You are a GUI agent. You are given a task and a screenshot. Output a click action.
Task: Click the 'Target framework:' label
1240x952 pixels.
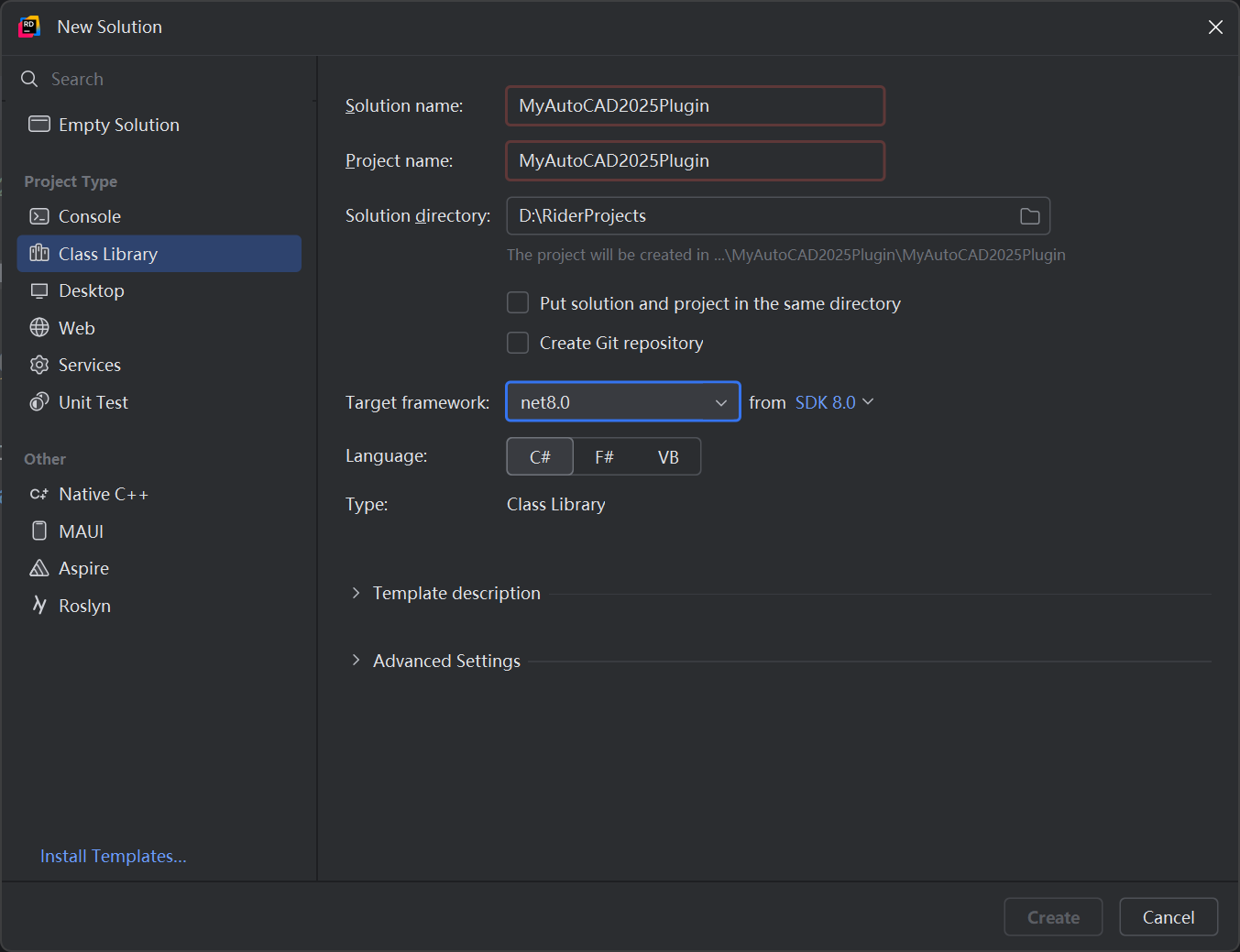(418, 402)
